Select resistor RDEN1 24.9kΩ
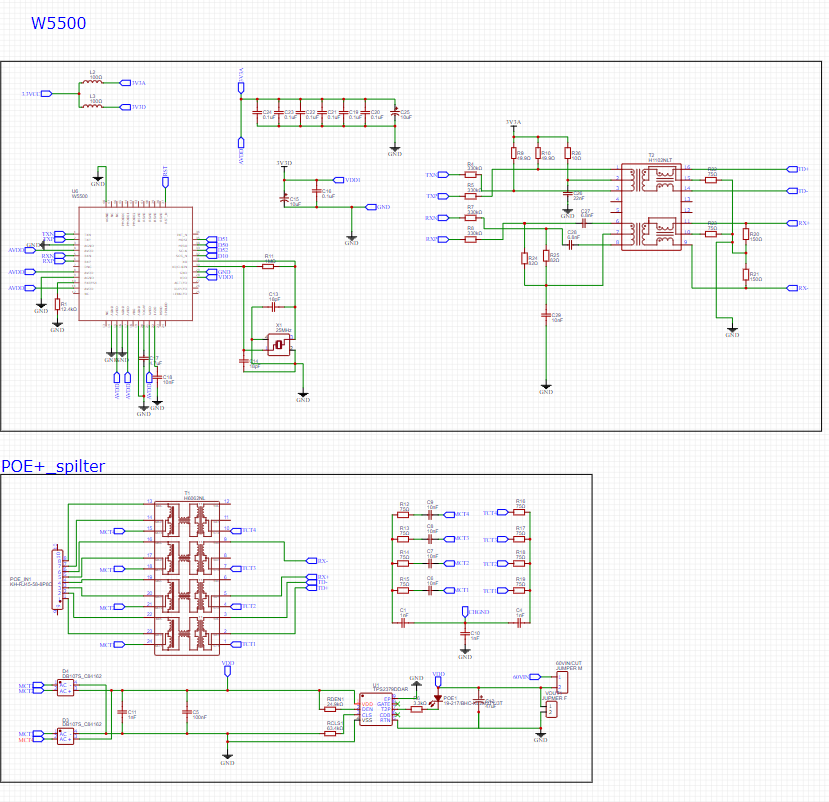 pos(330,709)
